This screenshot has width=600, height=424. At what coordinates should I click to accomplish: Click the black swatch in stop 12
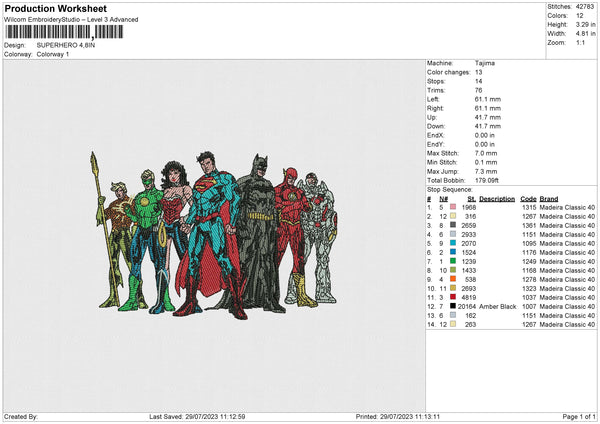(x=453, y=306)
